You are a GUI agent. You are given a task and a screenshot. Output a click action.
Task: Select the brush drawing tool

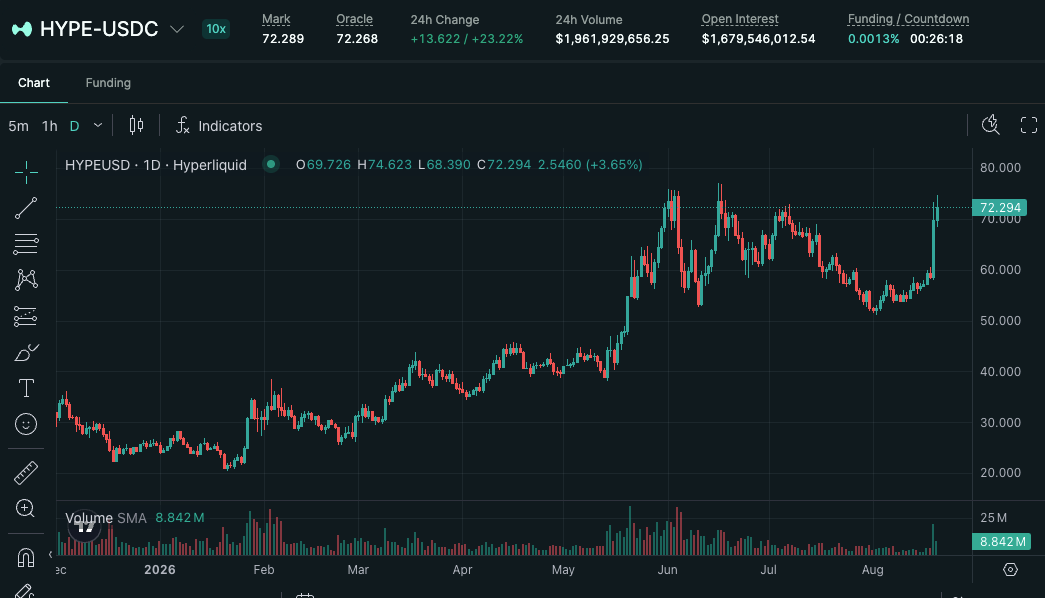(26, 352)
